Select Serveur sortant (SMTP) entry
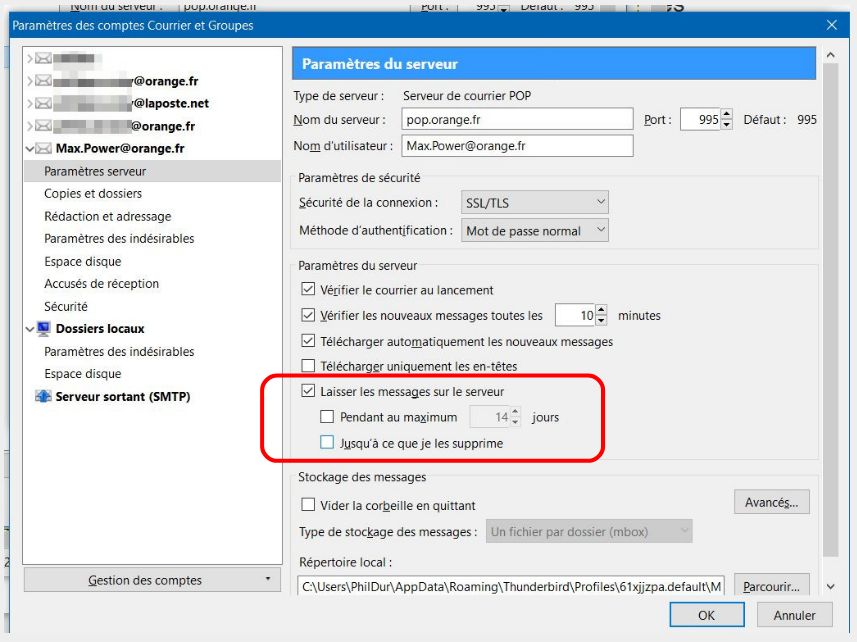This screenshot has width=857, height=642. [x=122, y=397]
